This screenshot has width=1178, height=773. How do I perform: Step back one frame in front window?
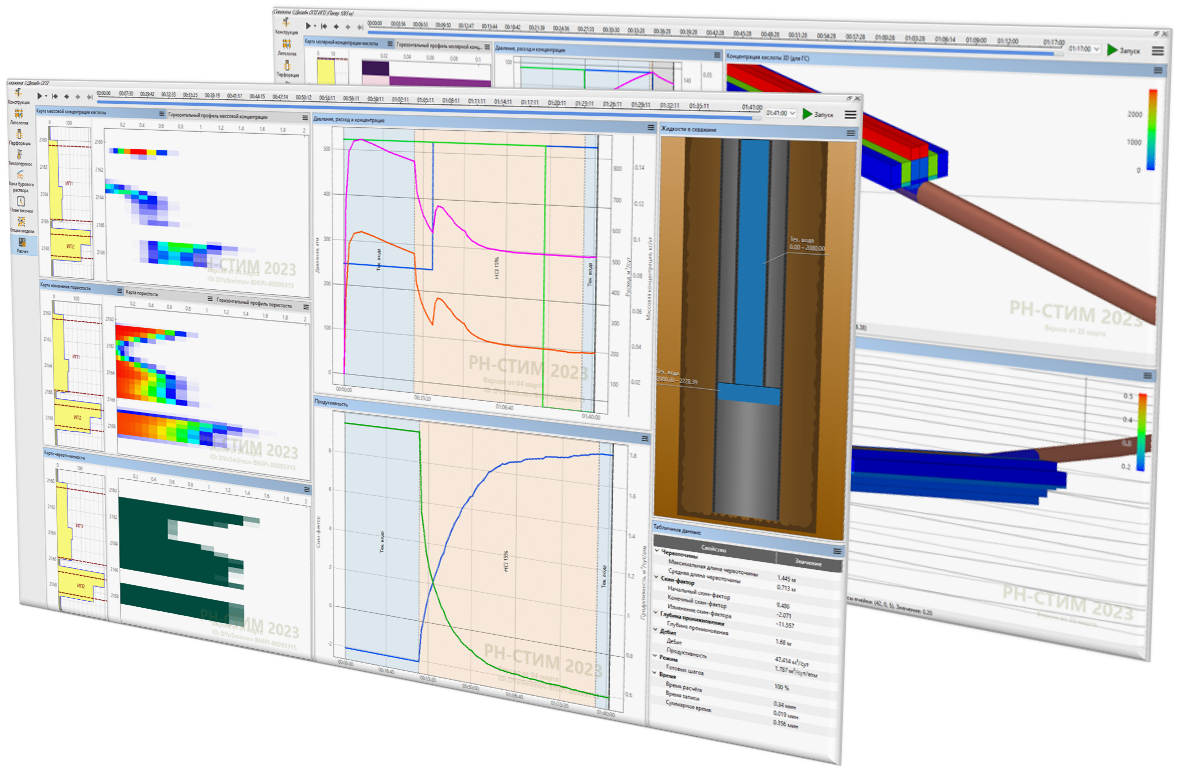tap(66, 96)
